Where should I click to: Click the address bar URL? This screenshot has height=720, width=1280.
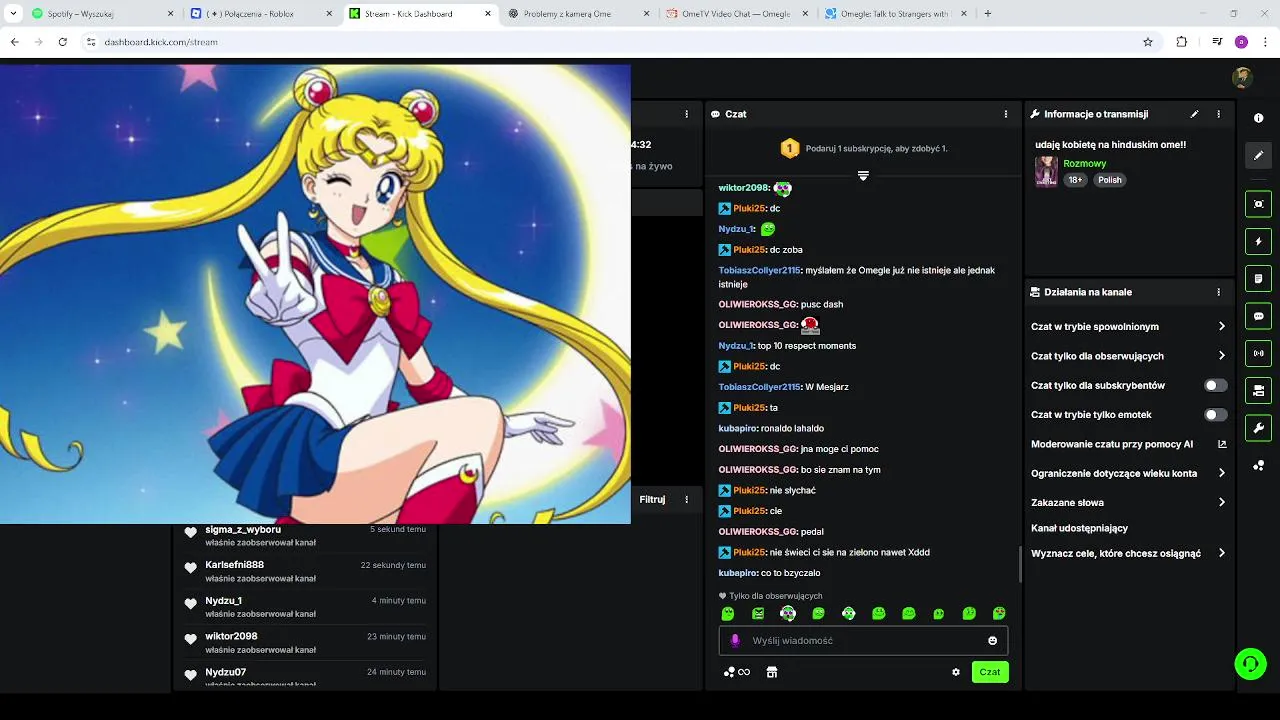(161, 42)
